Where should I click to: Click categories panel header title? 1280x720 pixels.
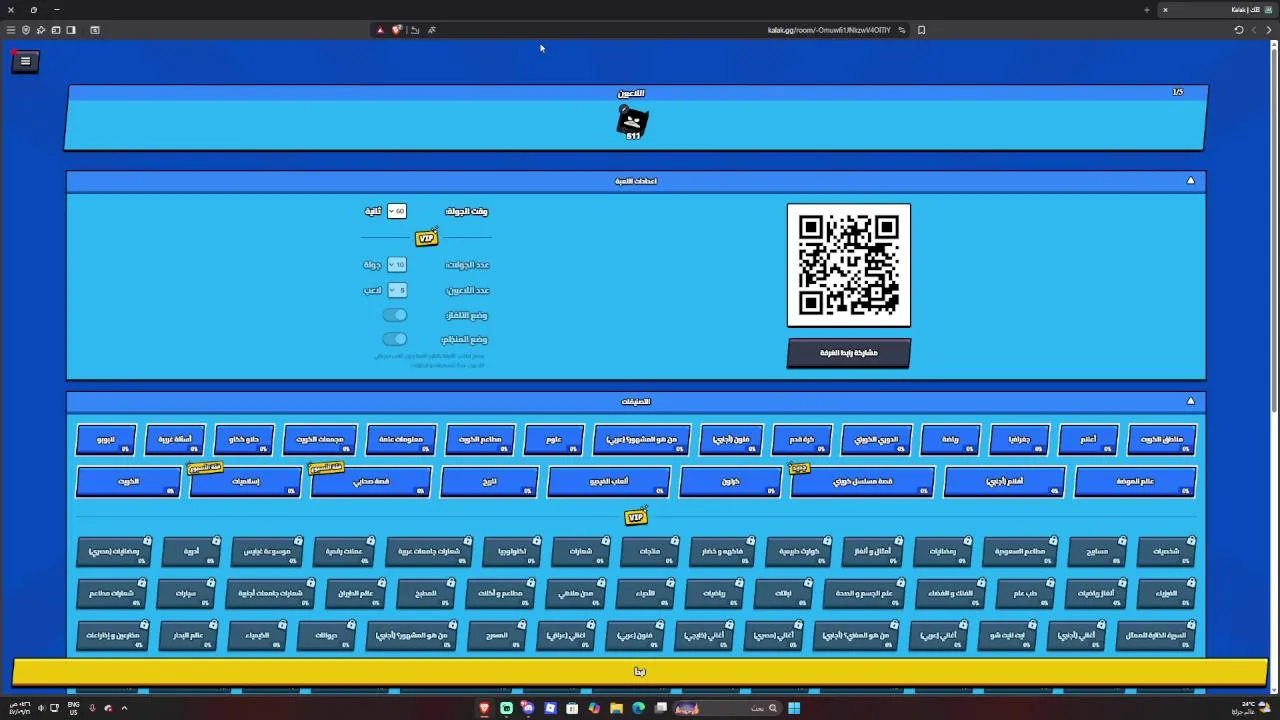click(x=636, y=402)
